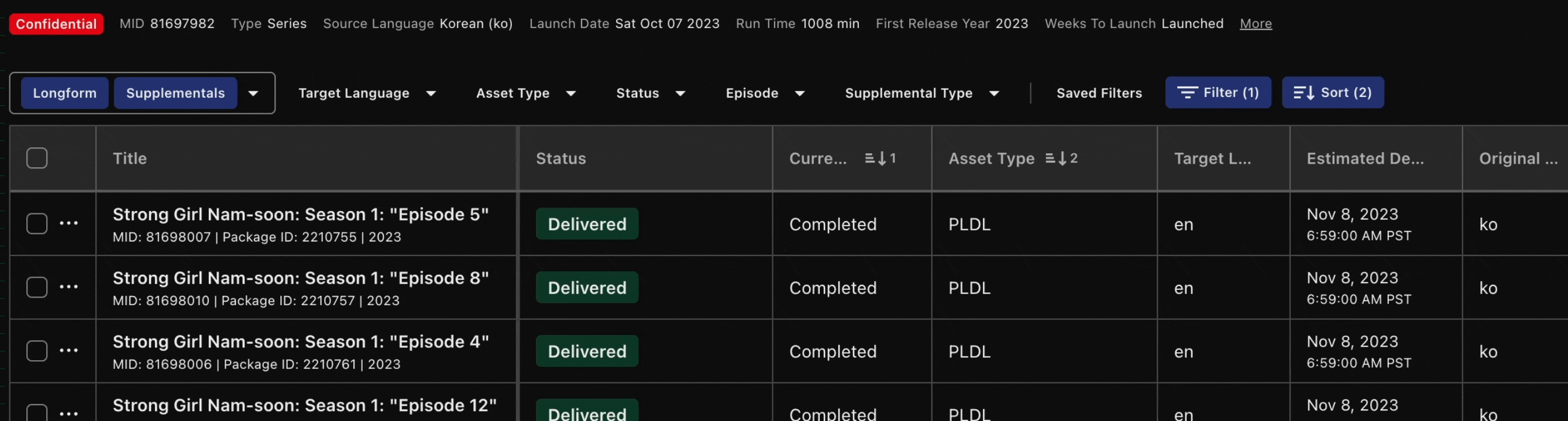Open three-dot menu for Episode 5 row
This screenshot has width=1568, height=421.
(x=69, y=223)
